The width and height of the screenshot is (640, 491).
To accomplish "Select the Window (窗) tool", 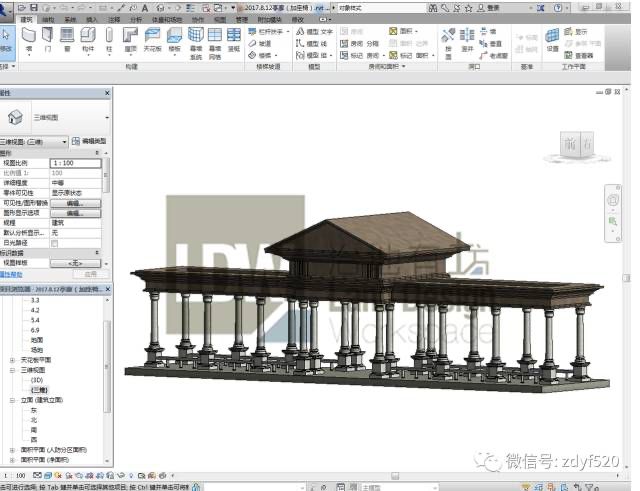I will (x=67, y=40).
